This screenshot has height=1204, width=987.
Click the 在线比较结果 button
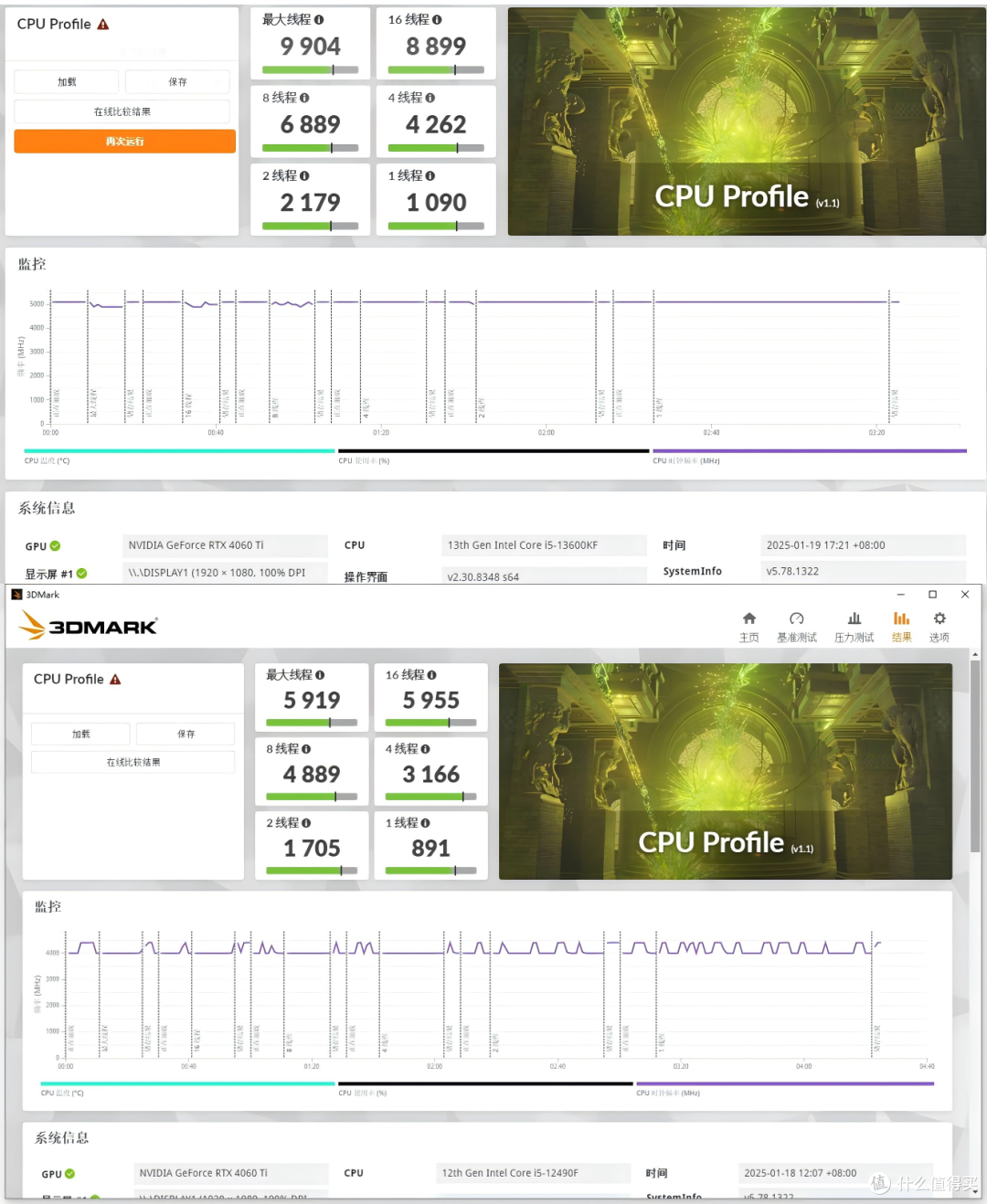[122, 111]
